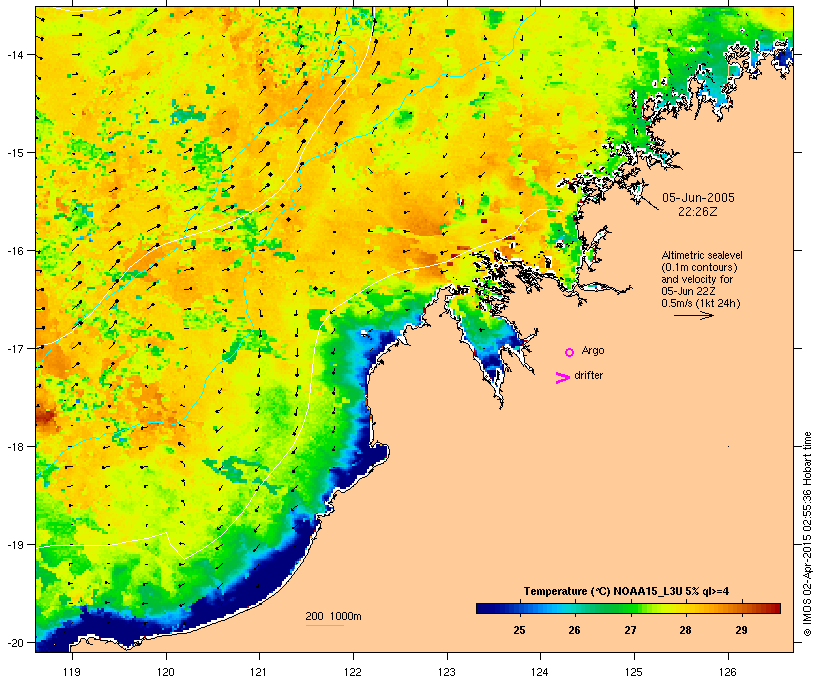This screenshot has height=680, width=820.
Task: Click latitude axis label -15
Action: coord(14,152)
